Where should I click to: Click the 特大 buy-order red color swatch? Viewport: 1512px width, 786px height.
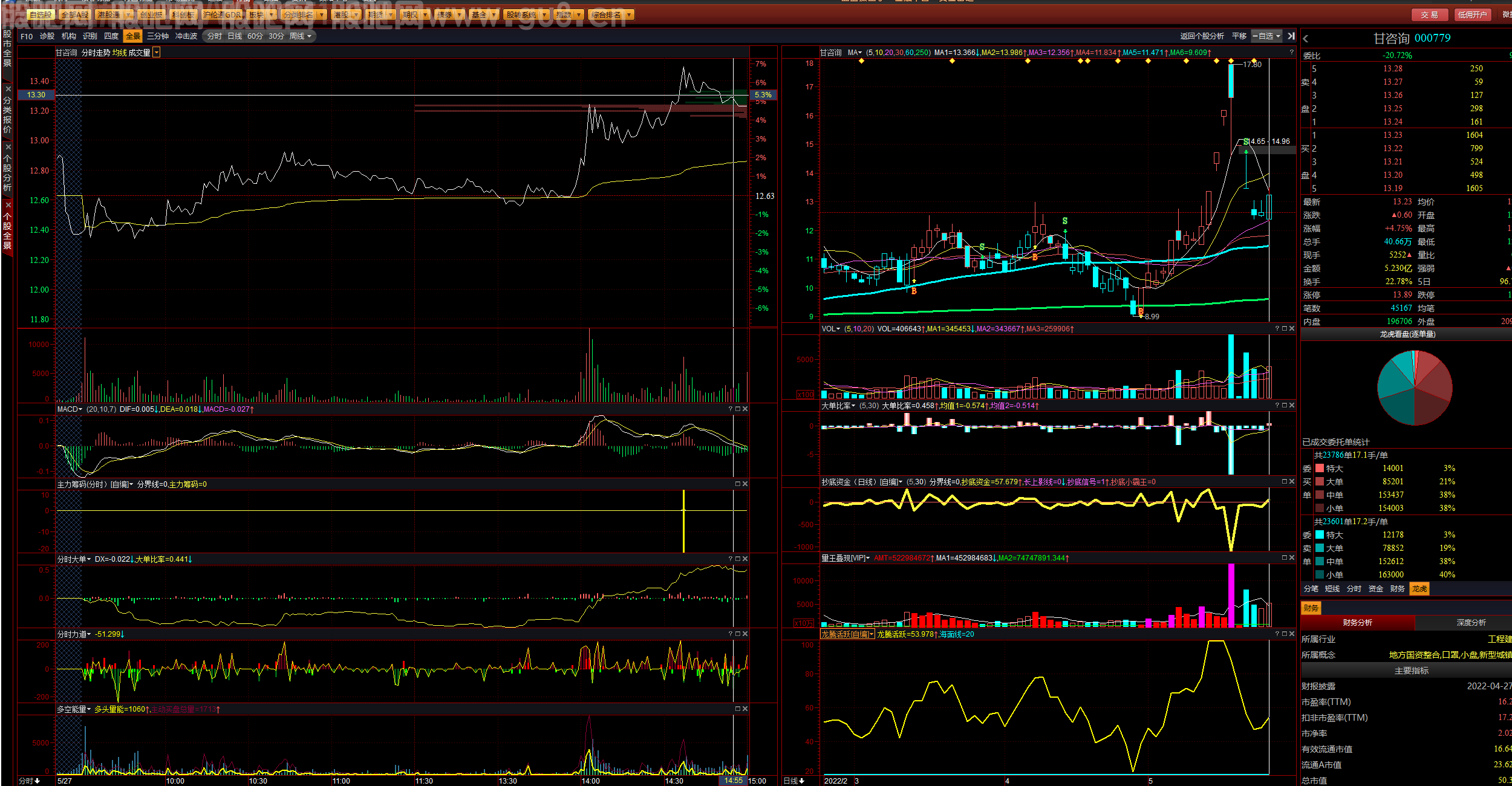tap(1320, 469)
